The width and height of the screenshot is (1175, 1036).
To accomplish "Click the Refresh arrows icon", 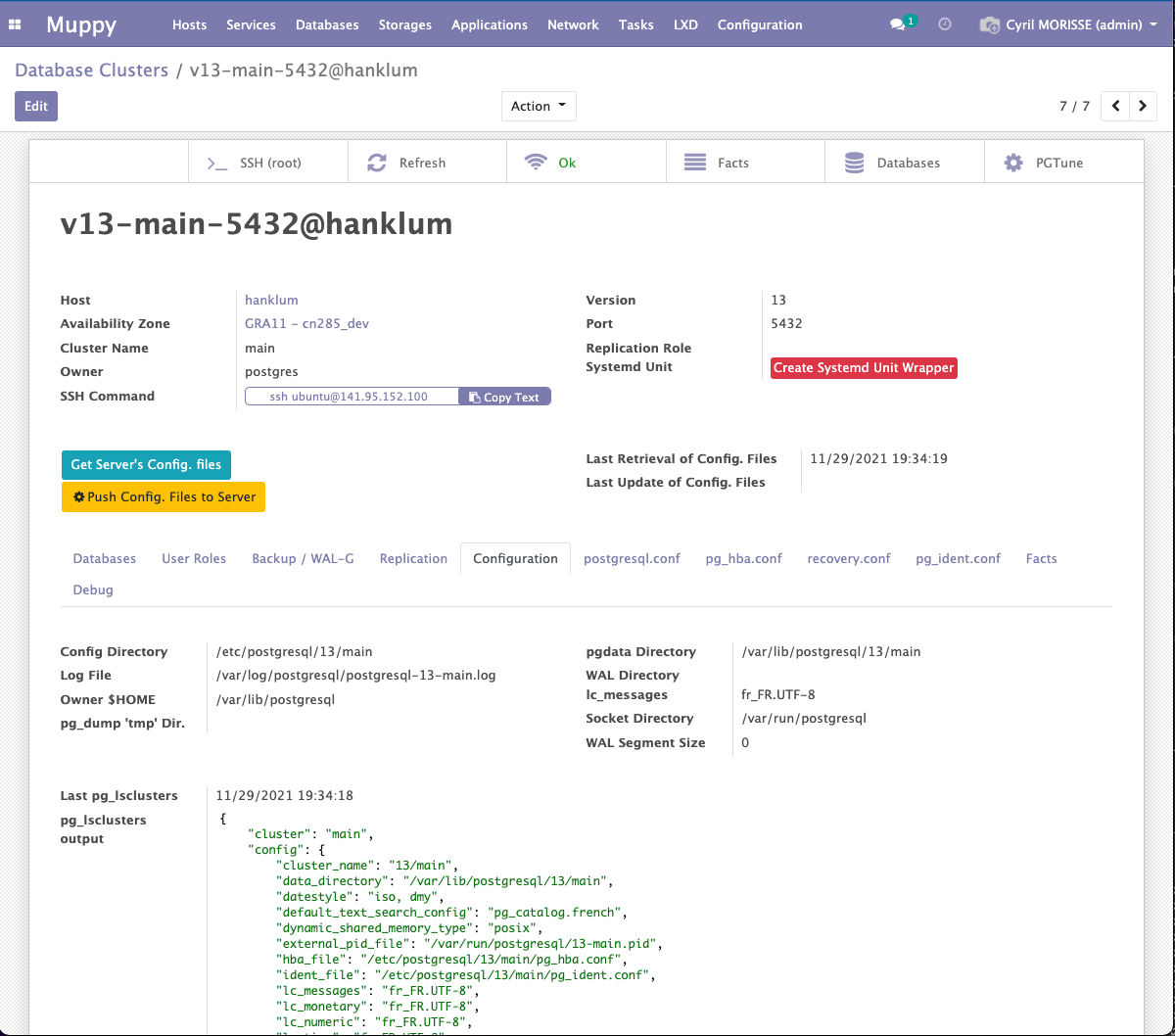I will pos(377,164).
